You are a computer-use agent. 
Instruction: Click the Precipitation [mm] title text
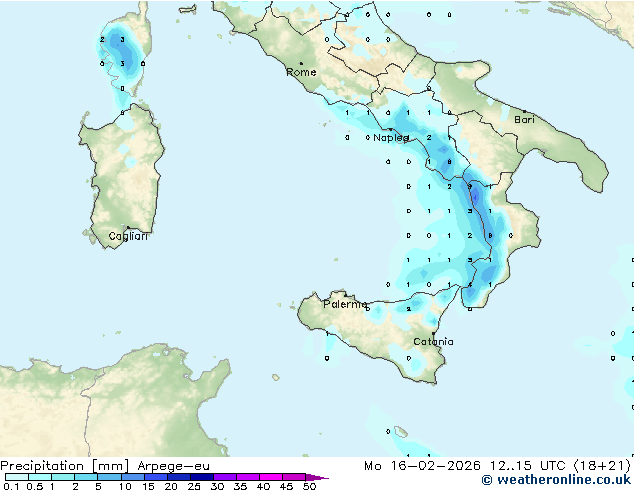point(65,466)
